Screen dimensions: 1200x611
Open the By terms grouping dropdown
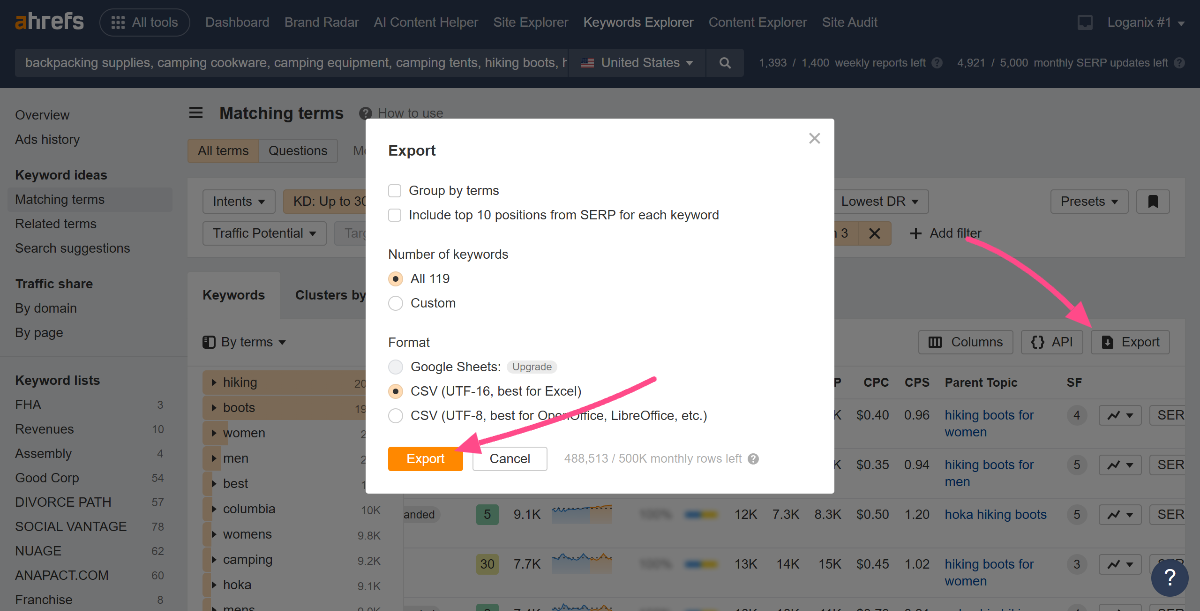click(244, 342)
